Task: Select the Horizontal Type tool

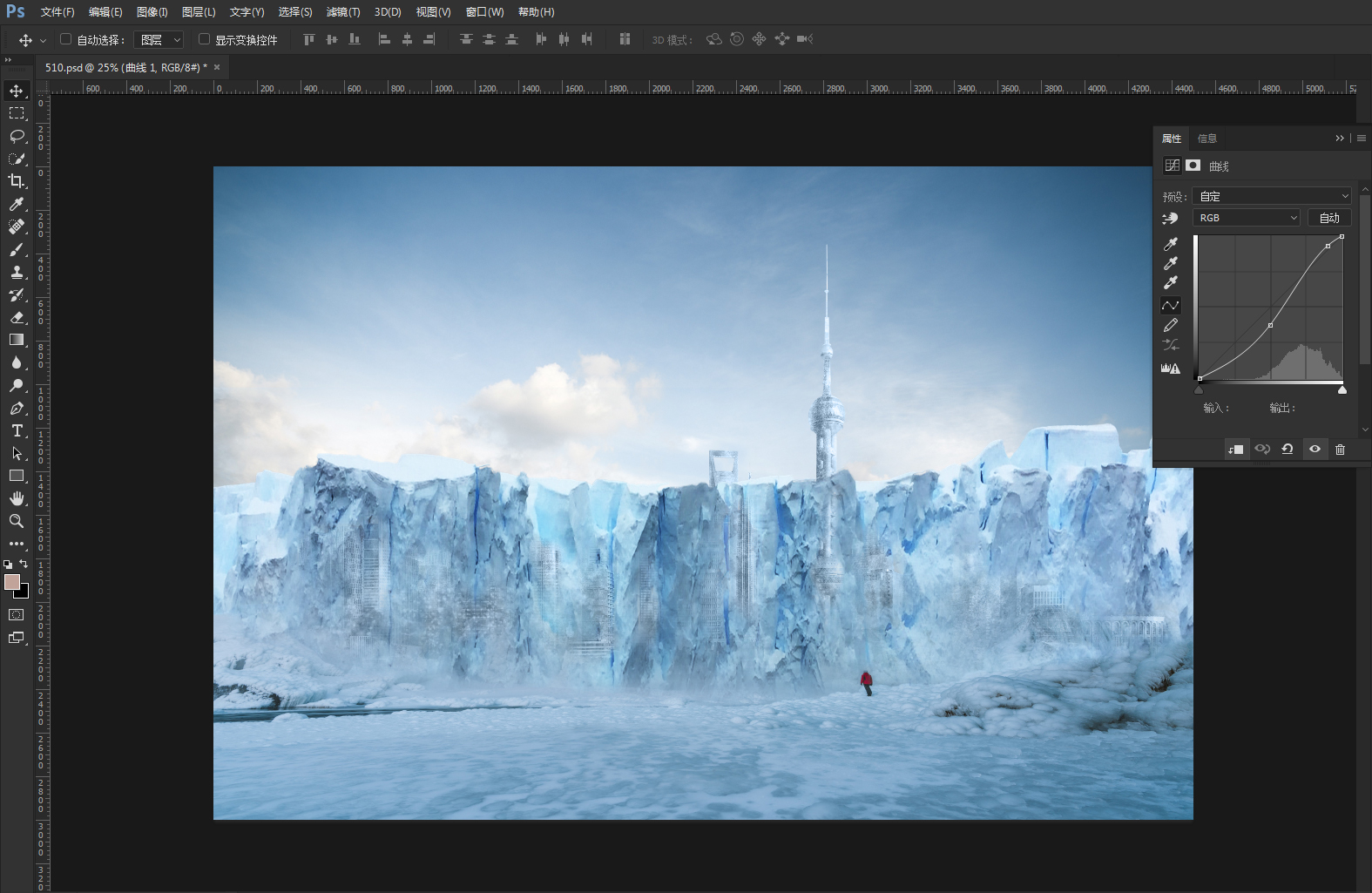Action: tap(17, 430)
